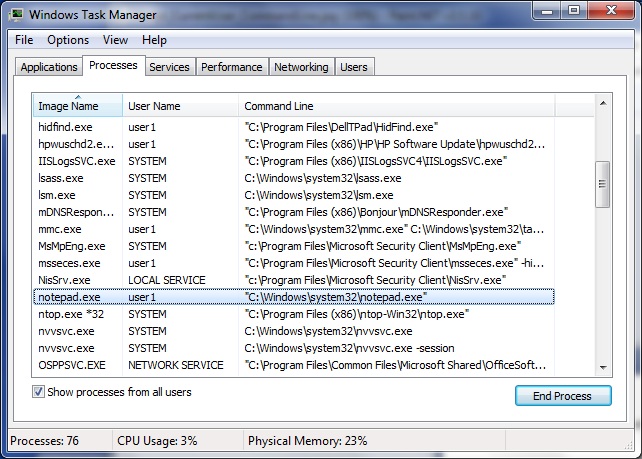
Task: Click C:\Windows\system32\lsm.exe command line
Action: [319, 195]
